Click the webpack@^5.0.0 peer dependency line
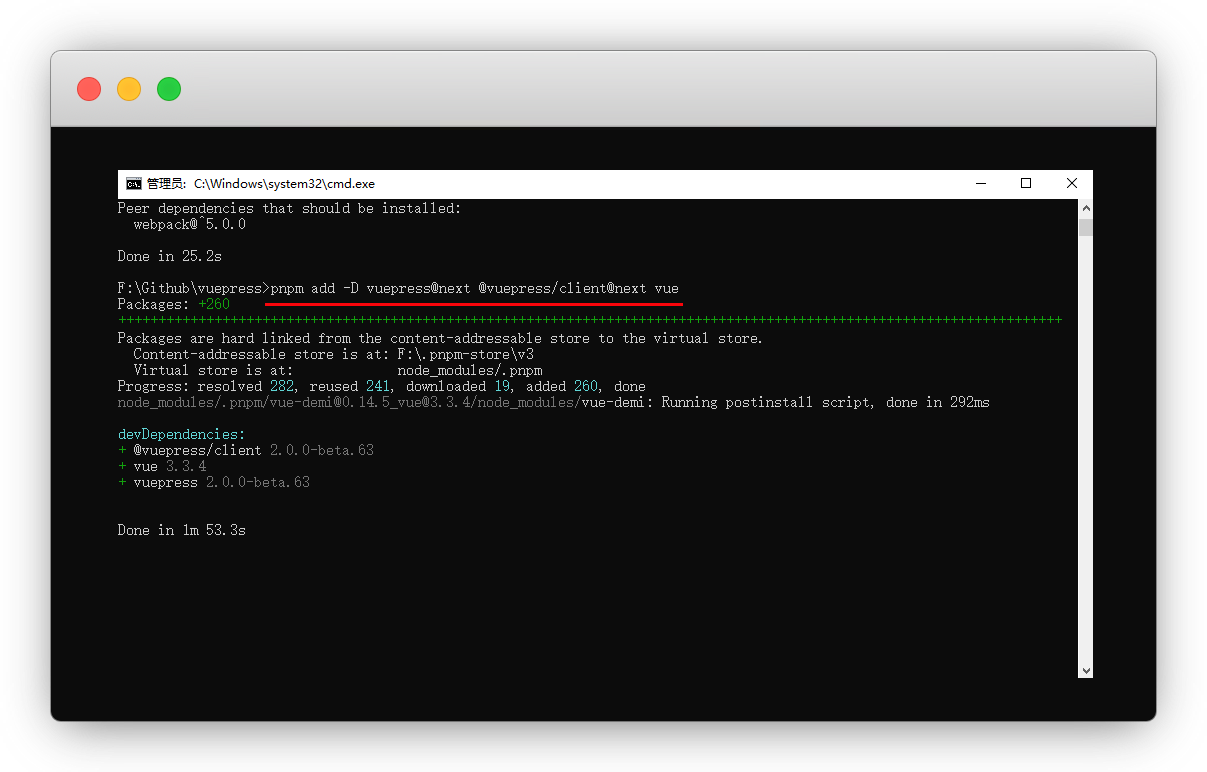Viewport: 1207px width, 772px height. (190, 225)
